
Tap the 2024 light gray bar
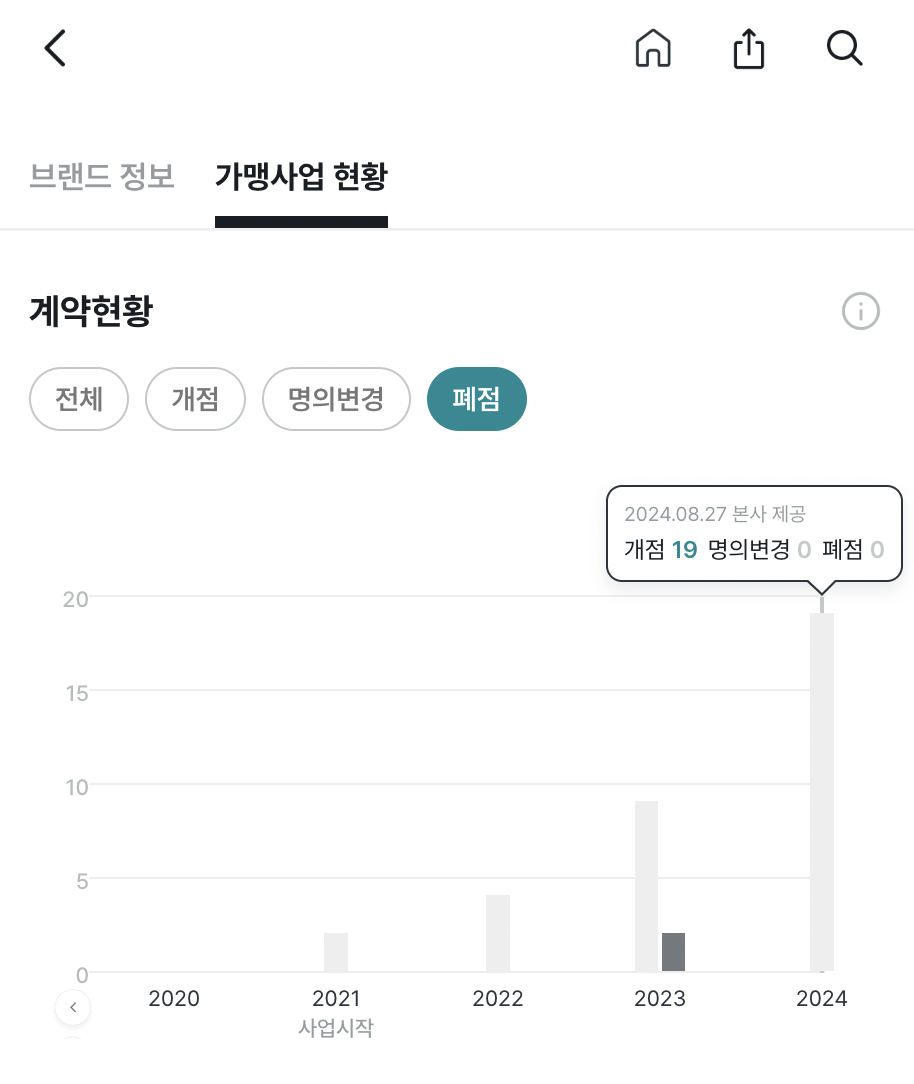click(822, 790)
